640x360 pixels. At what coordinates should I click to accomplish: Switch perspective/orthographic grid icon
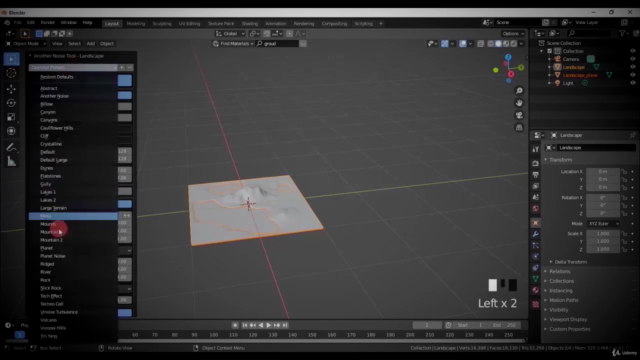click(519, 127)
